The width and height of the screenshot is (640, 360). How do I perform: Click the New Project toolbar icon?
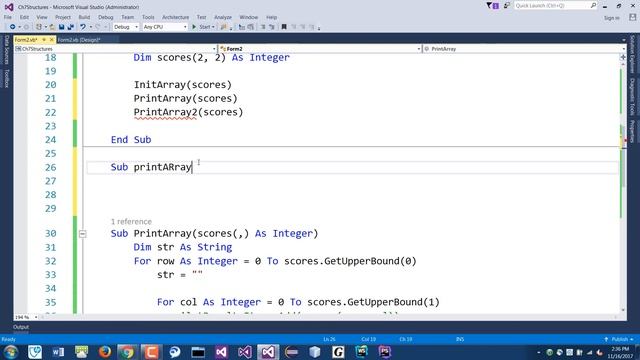[39, 27]
